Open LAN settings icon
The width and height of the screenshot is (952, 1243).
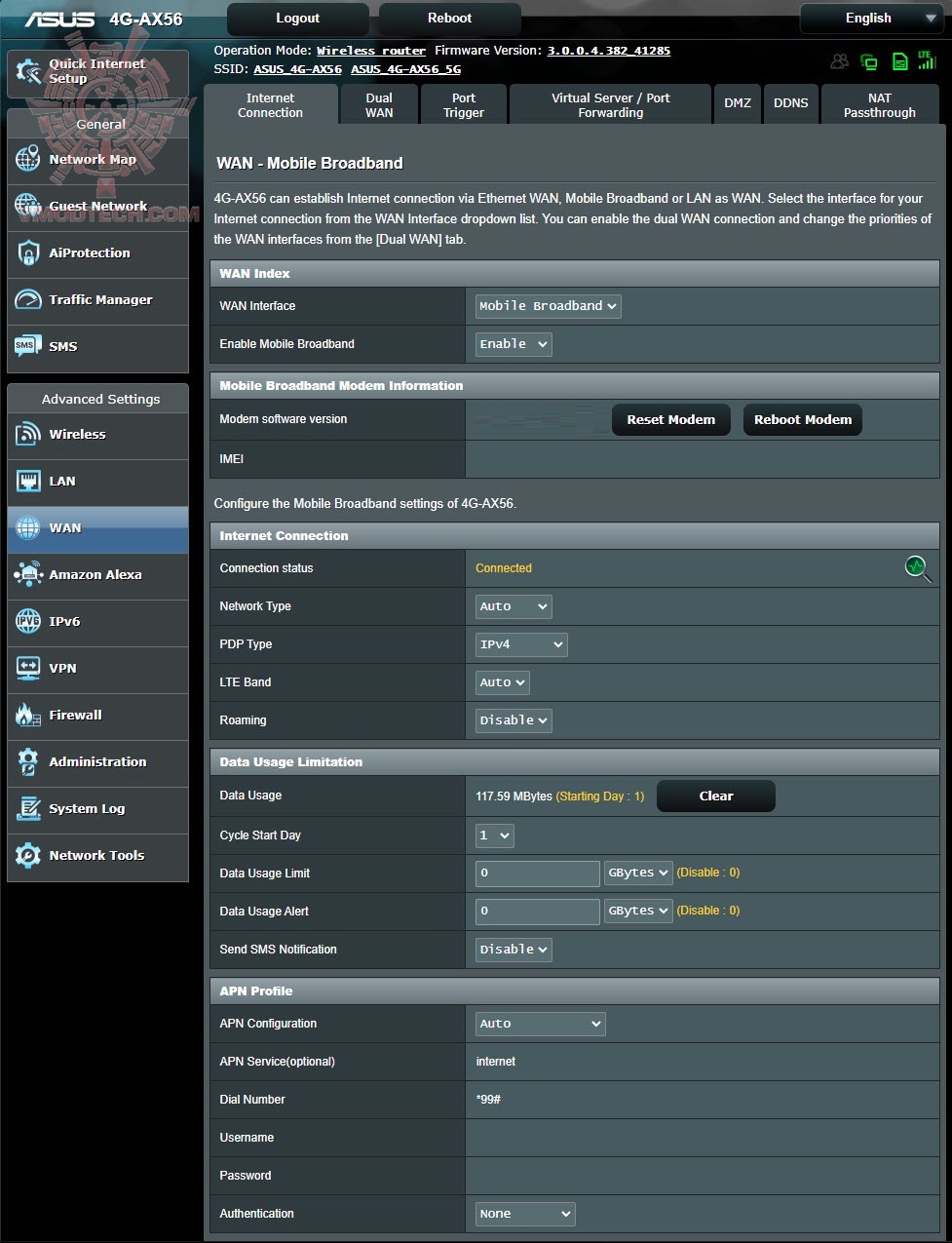28,482
